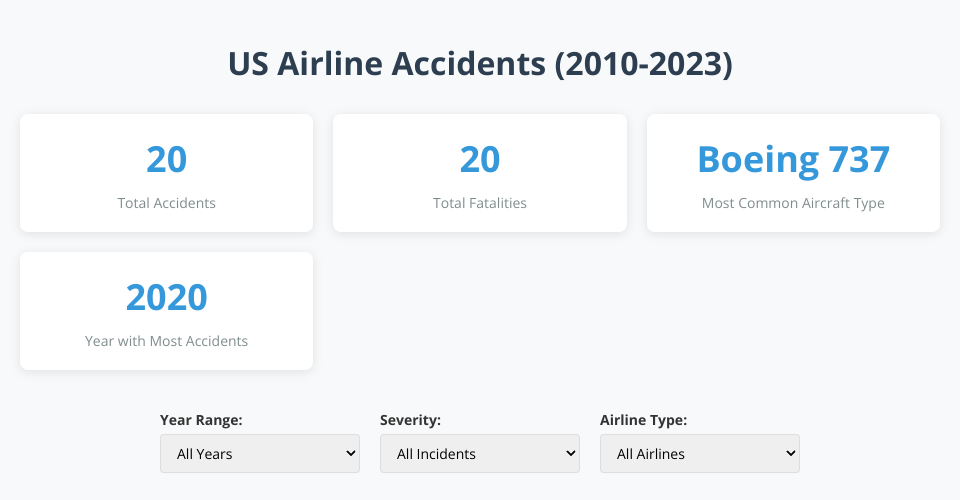Click the "Severity:" label
This screenshot has height=500, width=960.
[410, 420]
